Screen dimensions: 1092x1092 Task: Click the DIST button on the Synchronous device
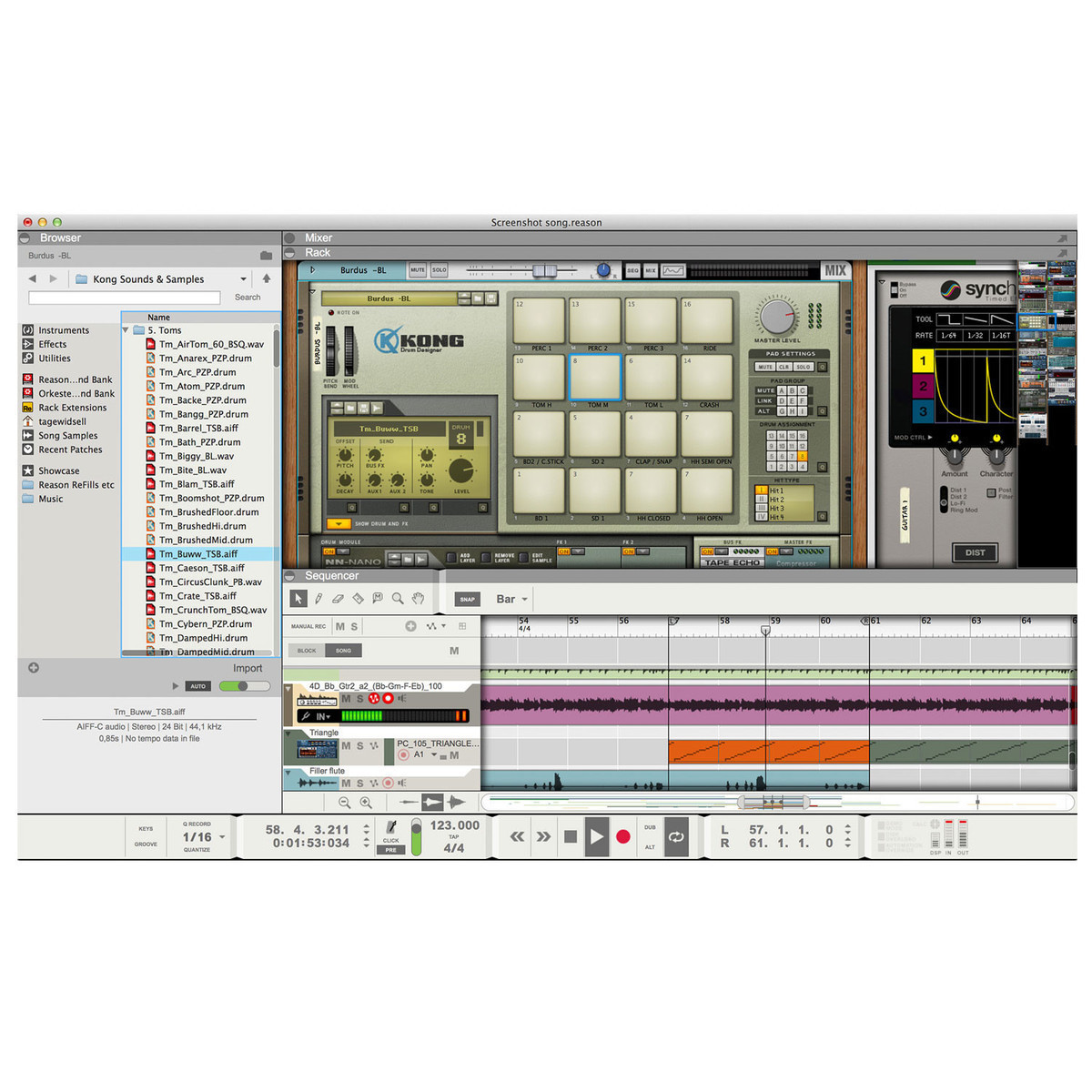coord(975,552)
